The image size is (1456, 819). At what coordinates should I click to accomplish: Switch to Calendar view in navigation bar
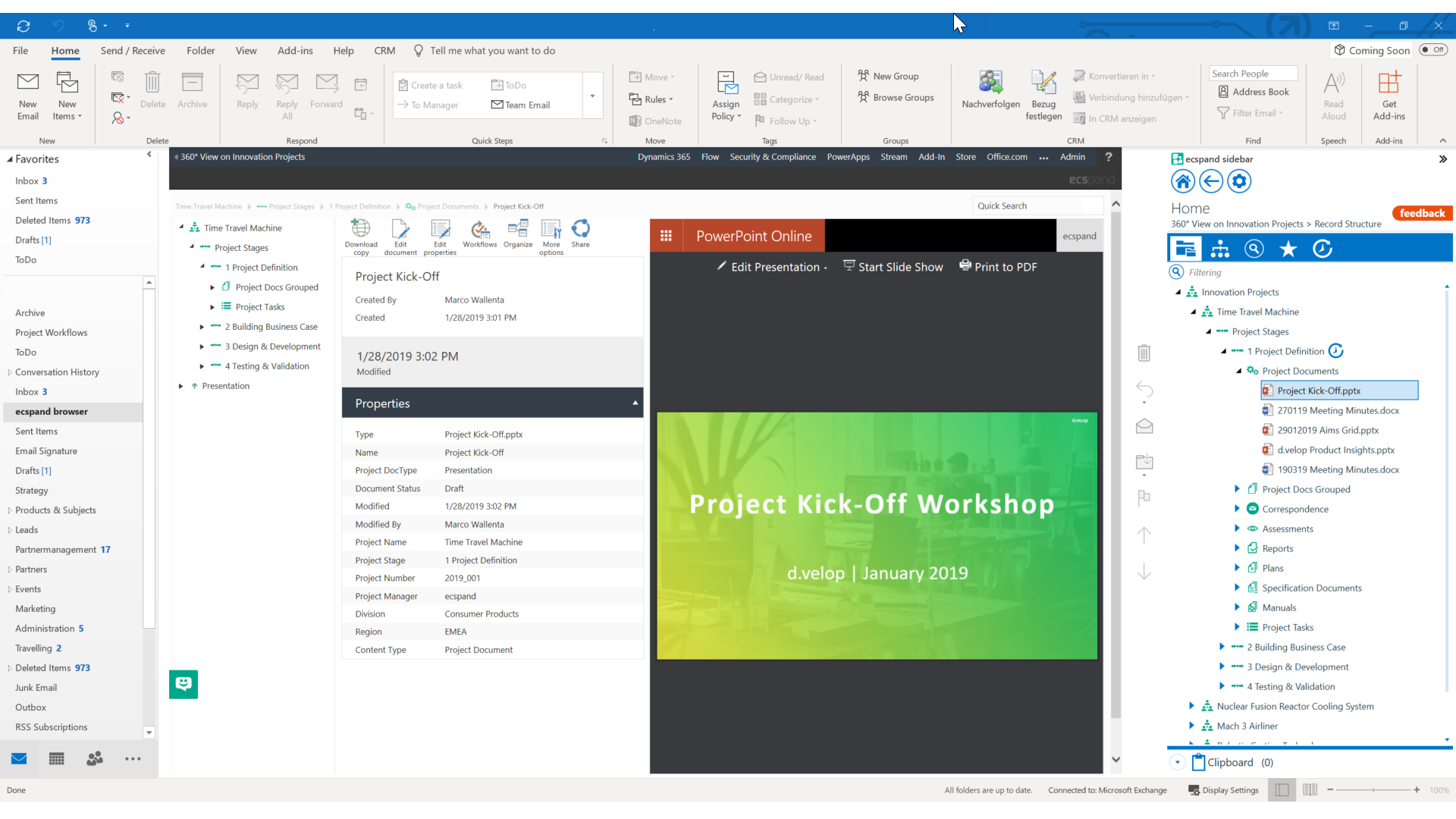pos(57,759)
